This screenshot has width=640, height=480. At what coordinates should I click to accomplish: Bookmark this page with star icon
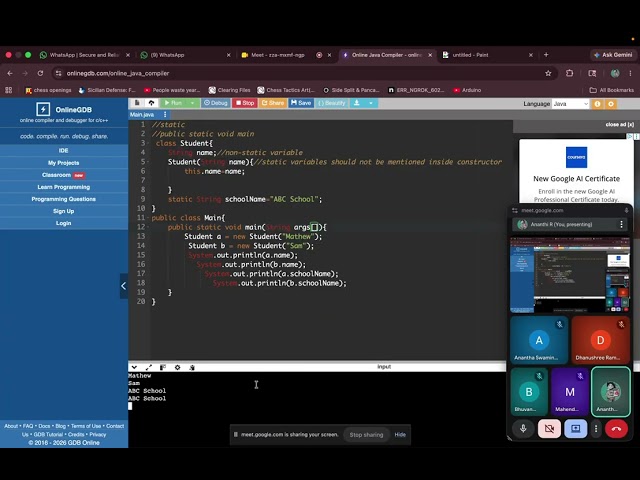click(548, 73)
